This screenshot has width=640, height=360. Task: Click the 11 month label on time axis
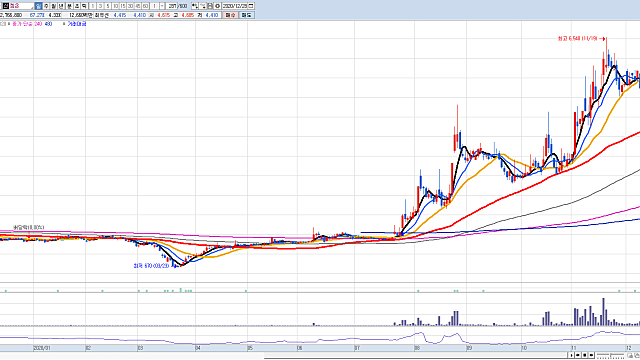(x=573, y=348)
